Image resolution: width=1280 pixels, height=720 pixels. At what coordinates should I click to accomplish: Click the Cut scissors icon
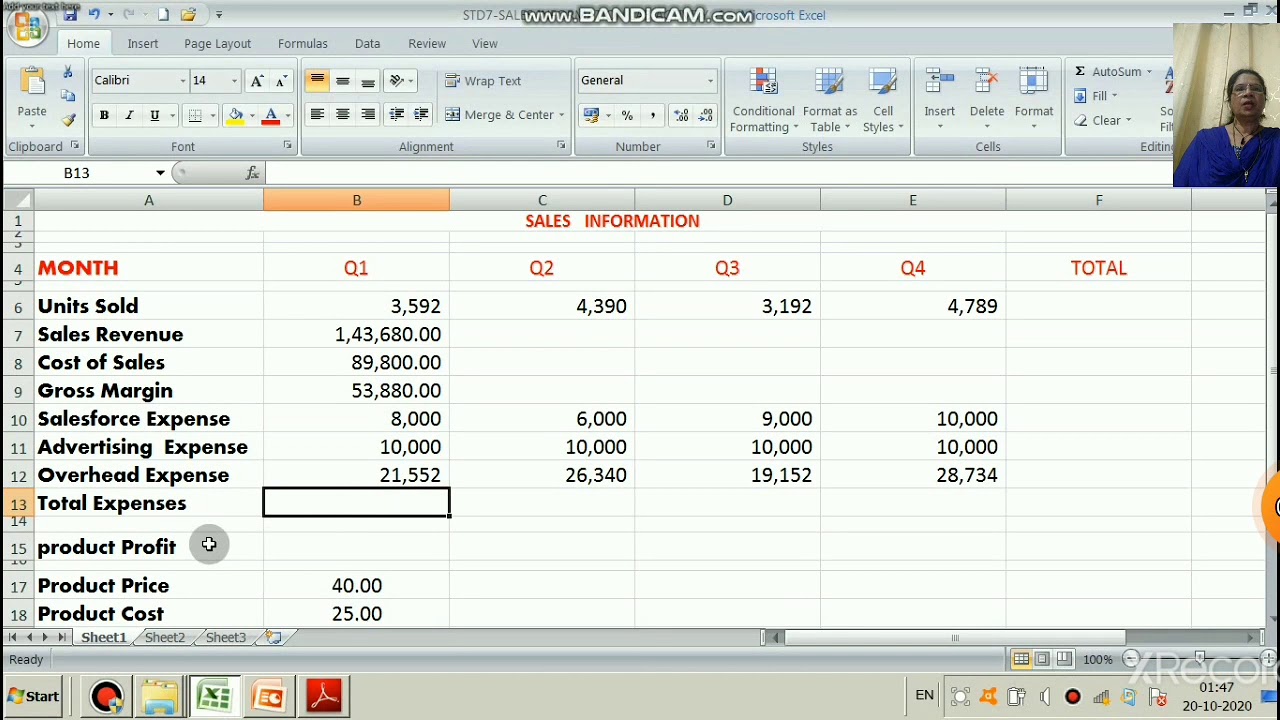(x=68, y=72)
